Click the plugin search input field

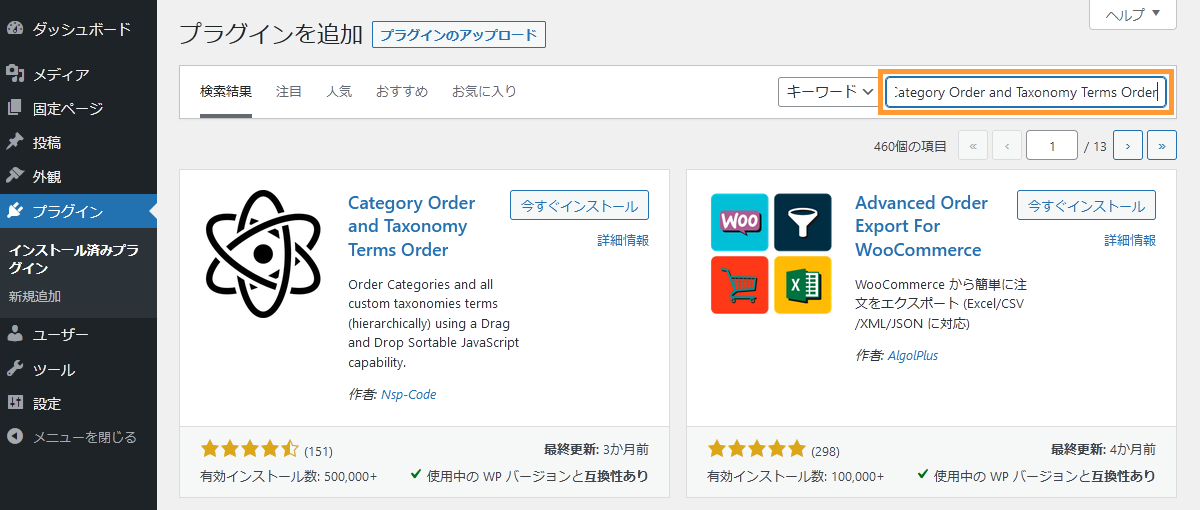point(1026,92)
